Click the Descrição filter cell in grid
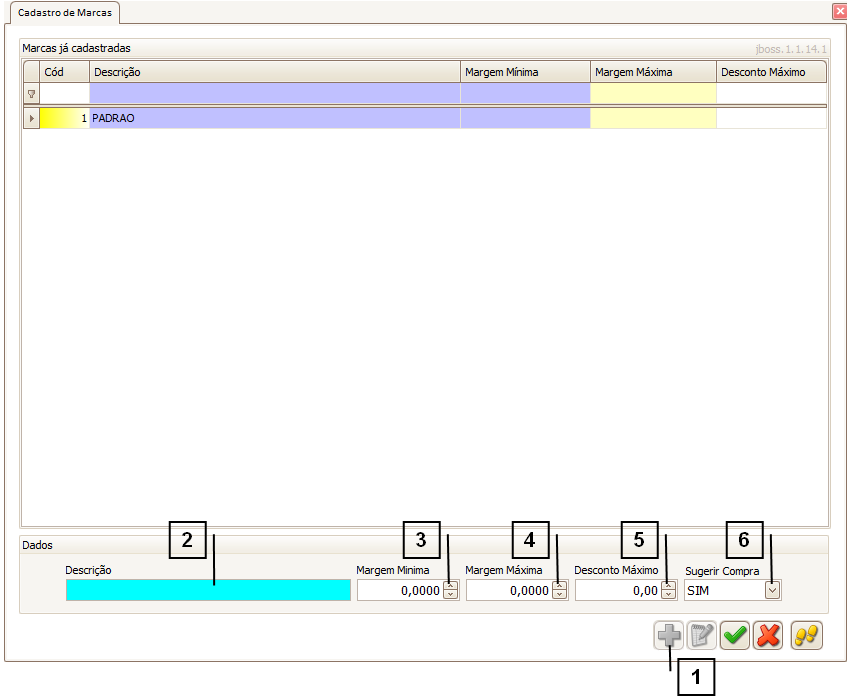856x699 pixels. pos(274,94)
